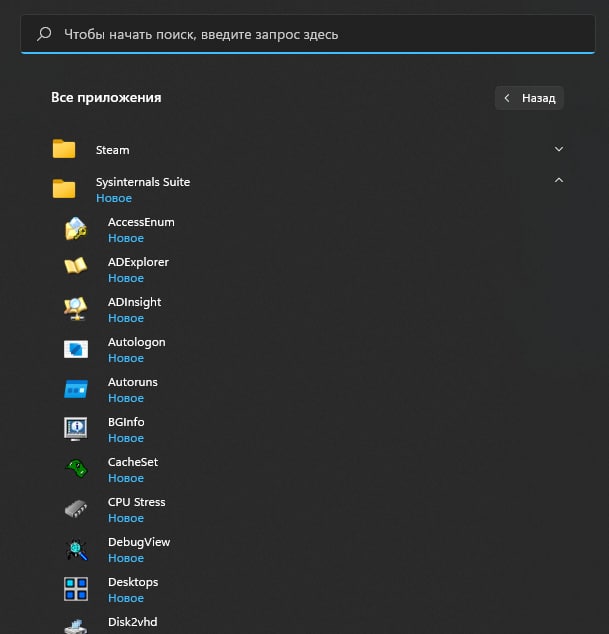Click the BGInfo app name
This screenshot has width=609, height=634.
126,422
